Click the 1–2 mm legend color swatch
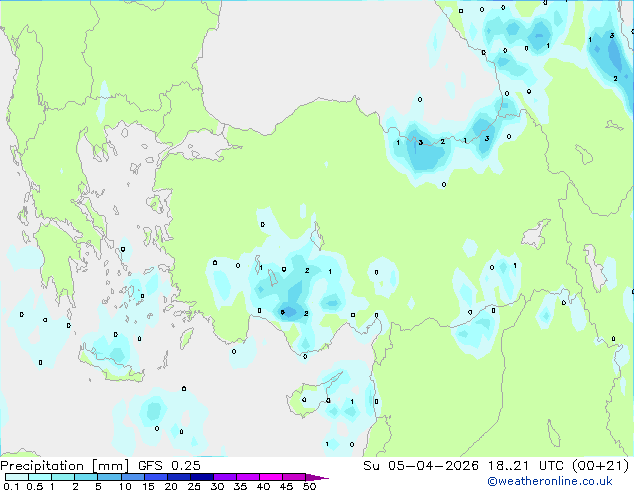 63,477
